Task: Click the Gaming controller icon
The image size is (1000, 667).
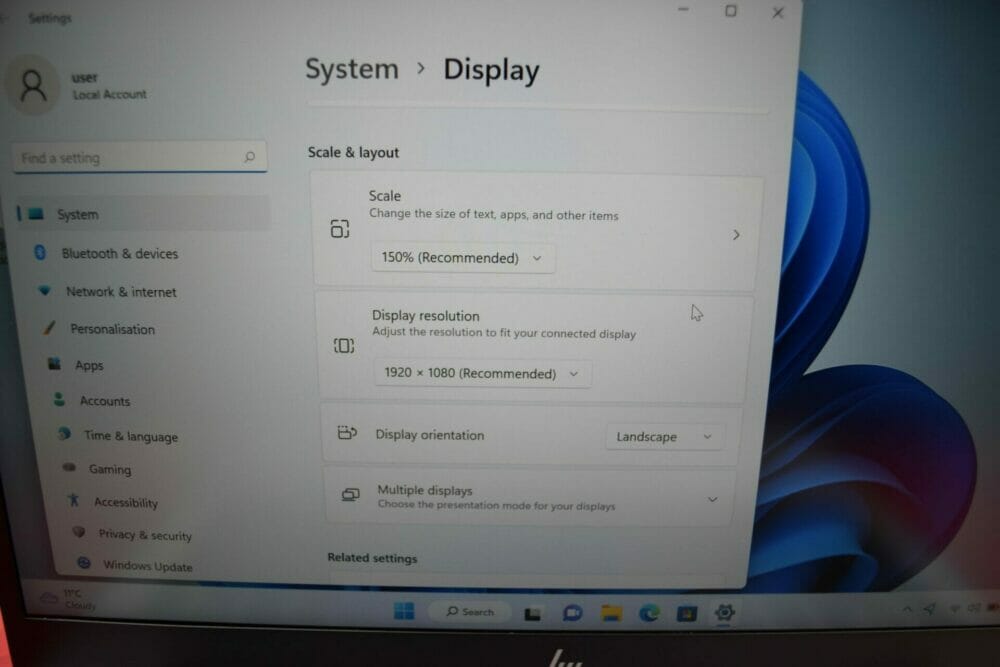Action: (x=69, y=467)
